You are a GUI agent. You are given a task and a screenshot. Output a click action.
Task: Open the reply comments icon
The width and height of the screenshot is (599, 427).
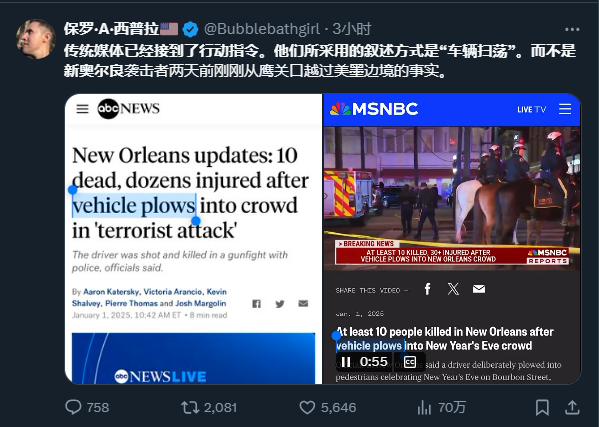(73, 407)
